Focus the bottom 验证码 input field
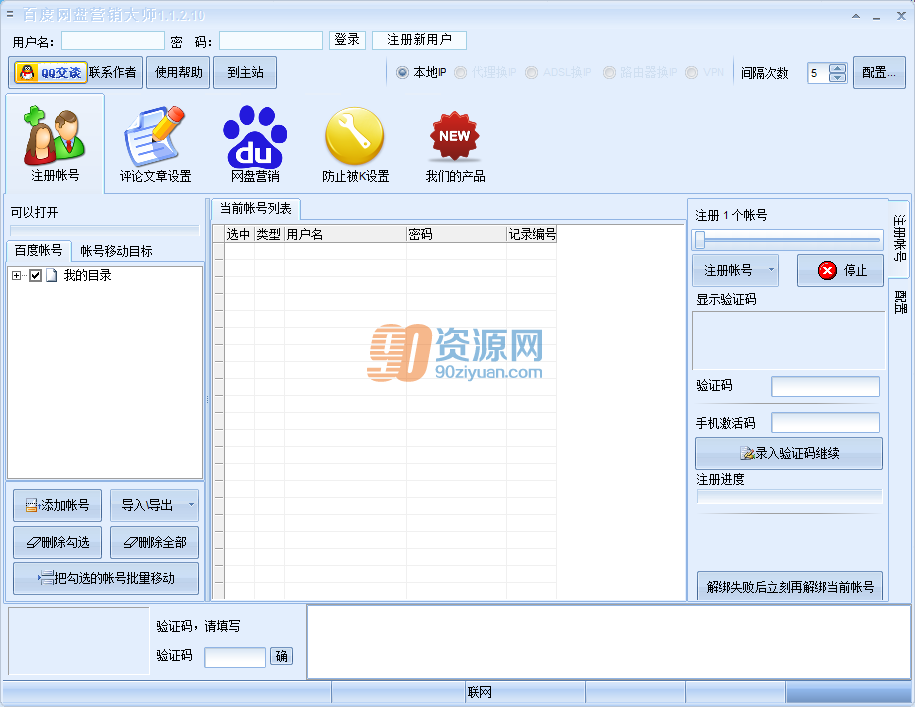915x707 pixels. click(235, 657)
